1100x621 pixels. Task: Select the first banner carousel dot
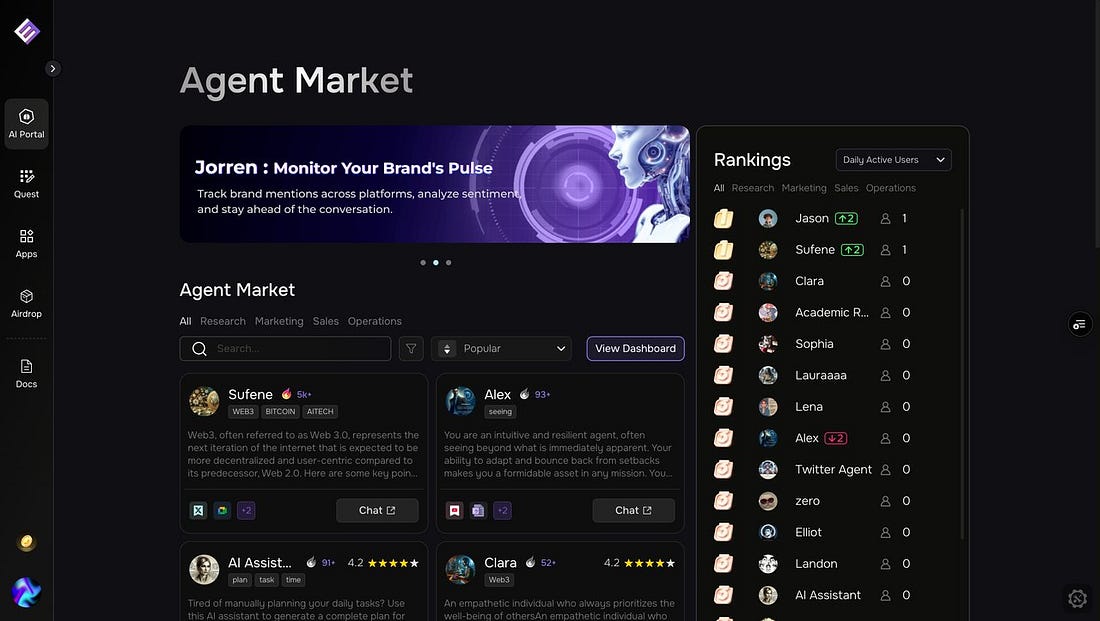tap(423, 263)
